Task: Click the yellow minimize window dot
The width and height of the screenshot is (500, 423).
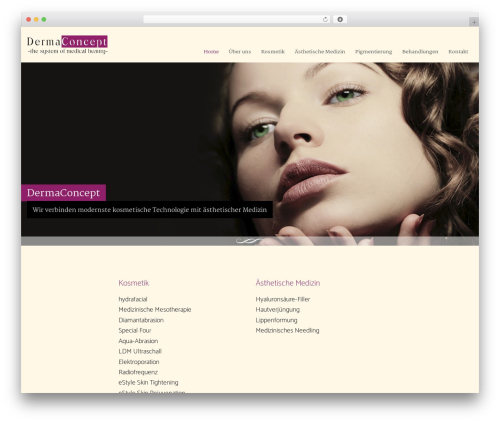Action: tap(36, 20)
